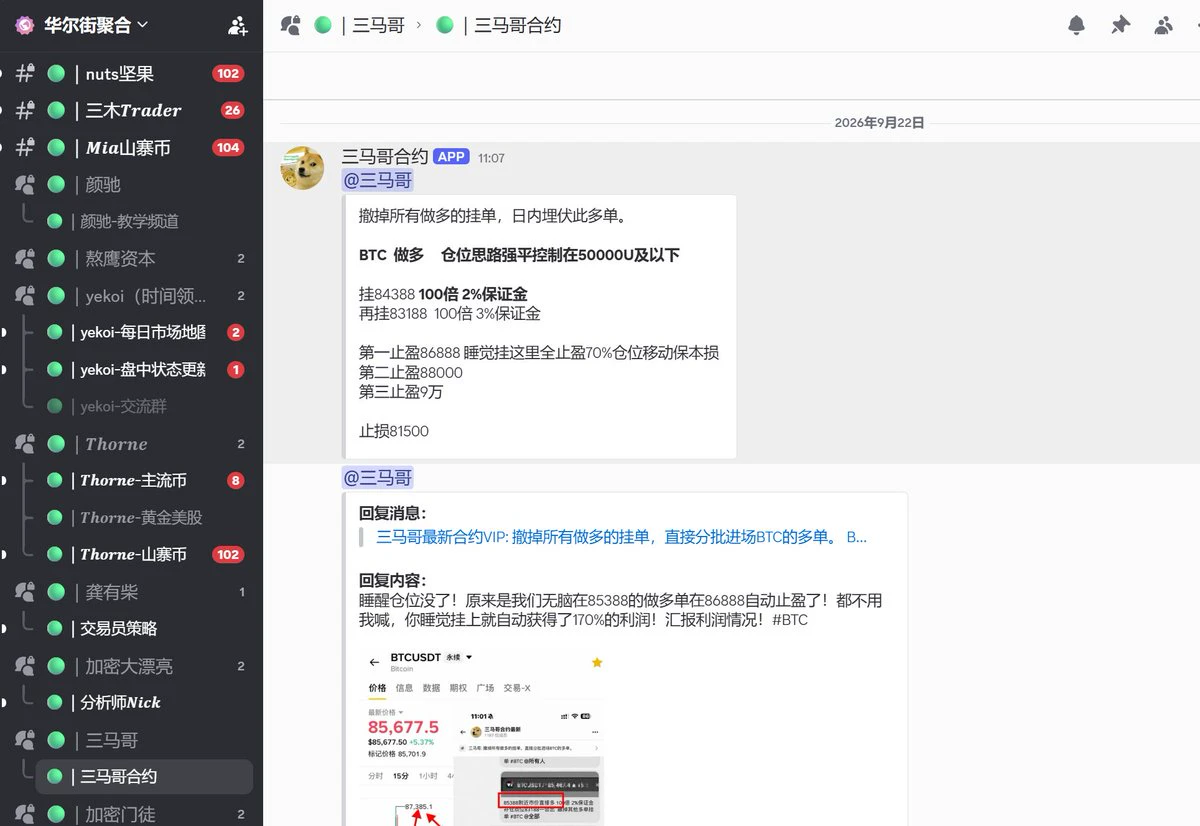Click the forum icon beside 颜驰

[26, 185]
